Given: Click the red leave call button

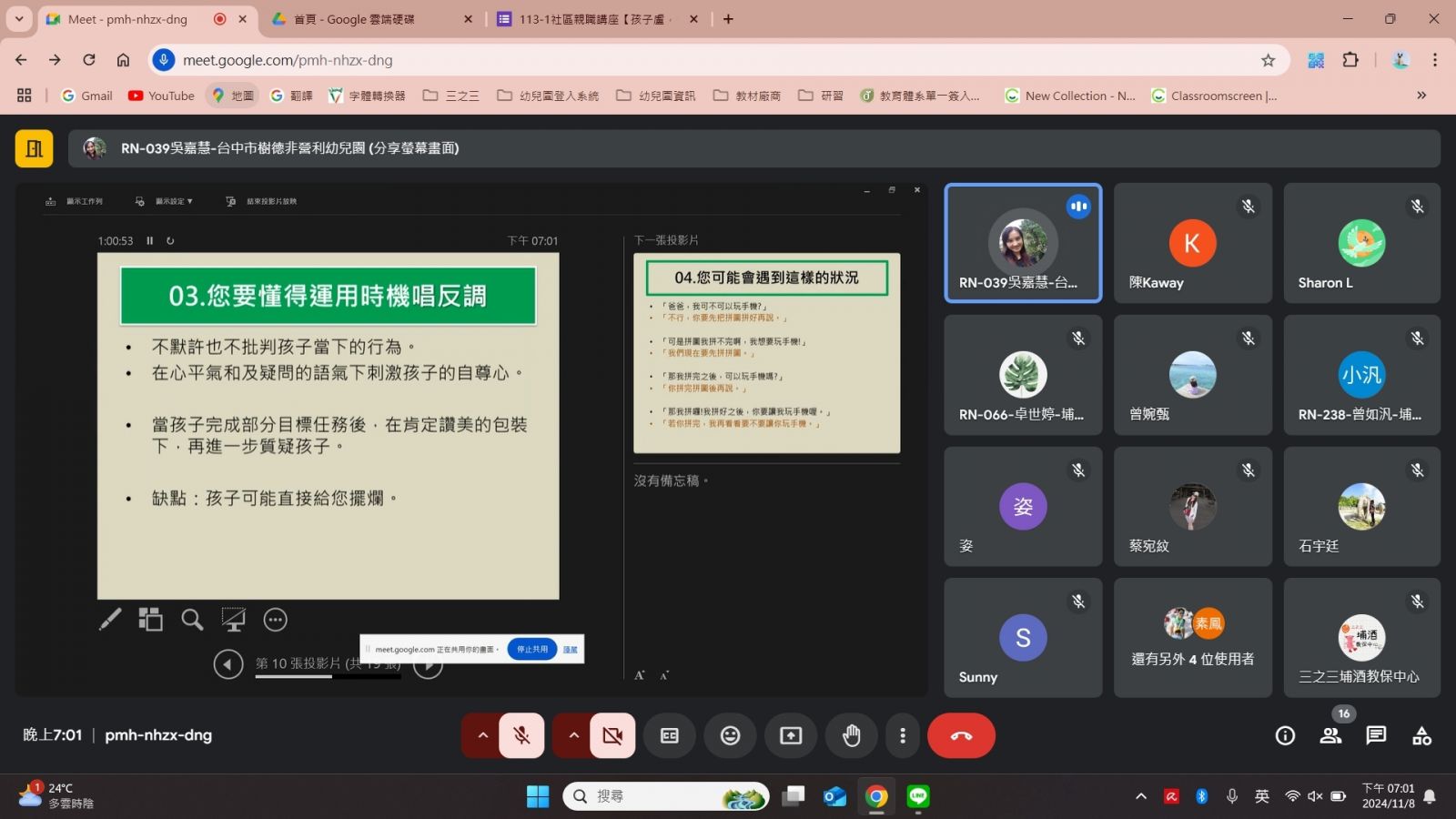Looking at the screenshot, I should click(x=961, y=735).
